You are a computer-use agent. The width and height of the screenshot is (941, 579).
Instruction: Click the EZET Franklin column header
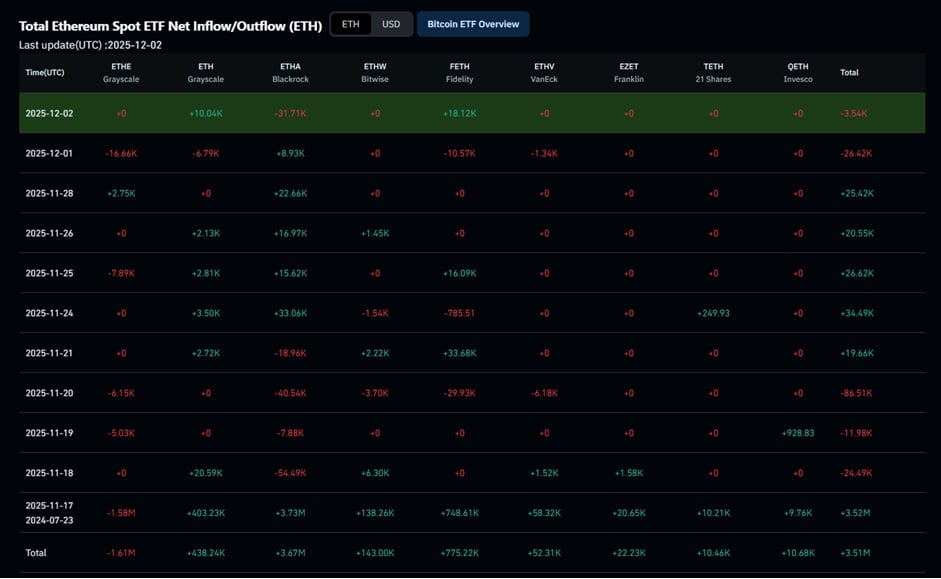(x=628, y=72)
